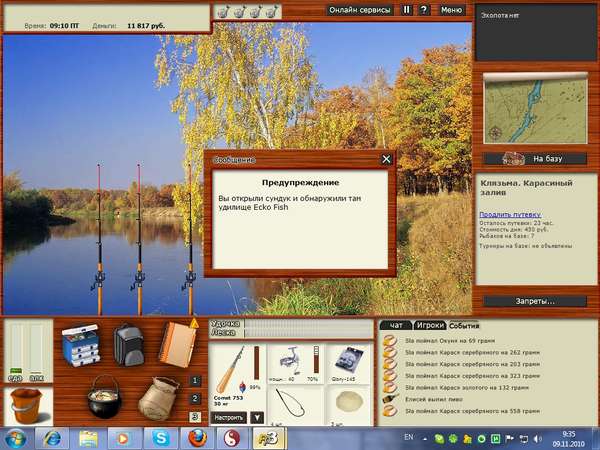Select the spinning reel slot
Image resolution: width=600 pixels, height=450 pixels.
[295, 364]
